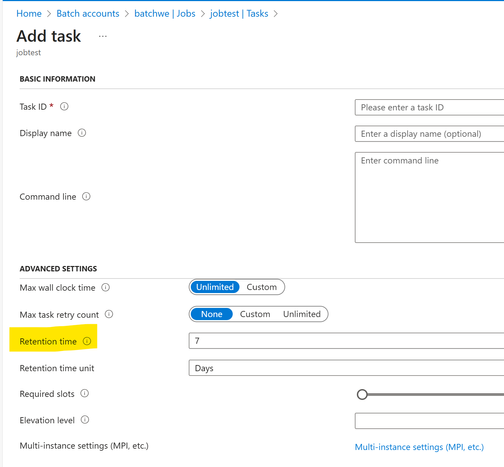This screenshot has width=504, height=467.
Task: Click the Required slots slider handle
Action: [362, 394]
